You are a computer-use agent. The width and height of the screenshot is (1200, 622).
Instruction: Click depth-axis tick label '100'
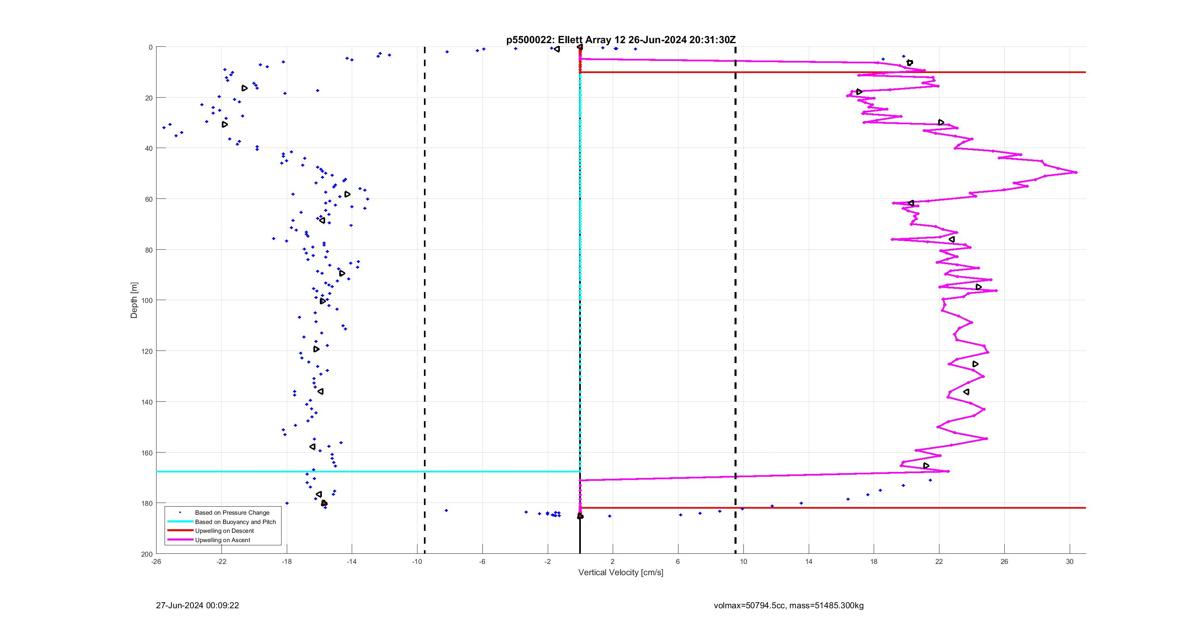coord(147,300)
